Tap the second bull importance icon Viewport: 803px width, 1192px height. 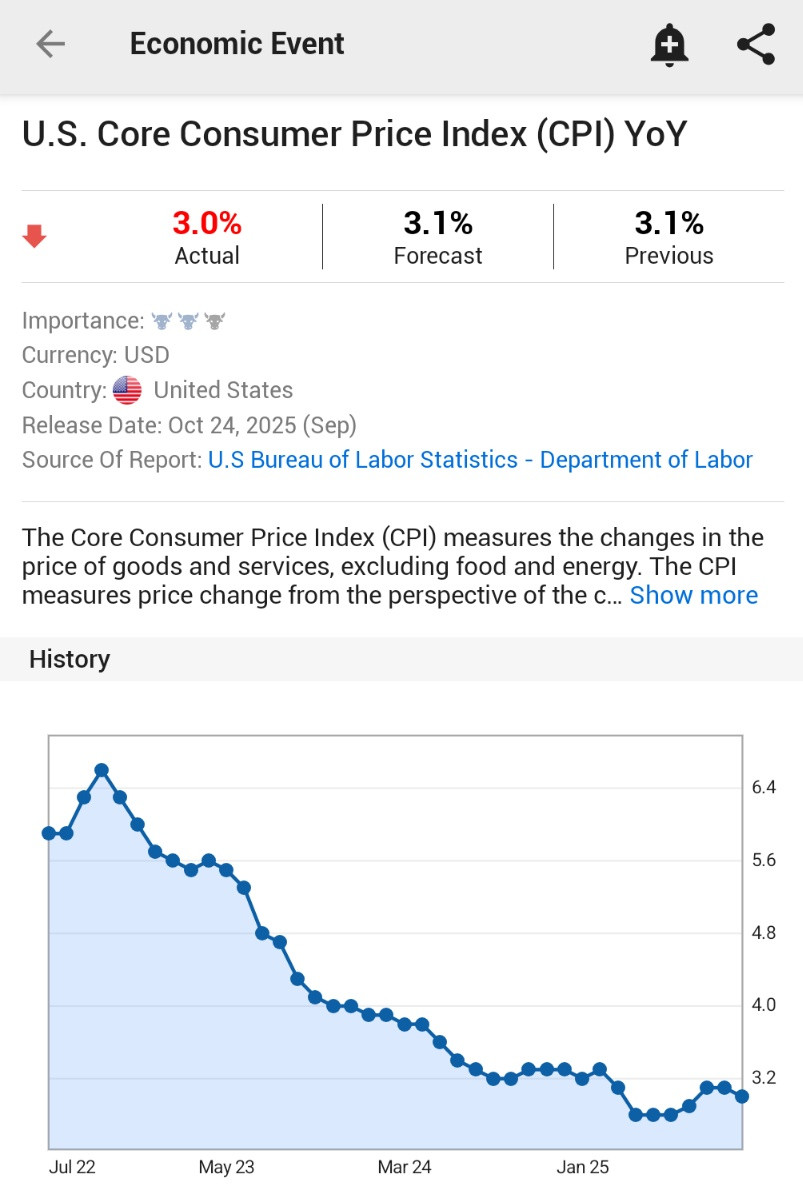pyautogui.click(x=188, y=321)
